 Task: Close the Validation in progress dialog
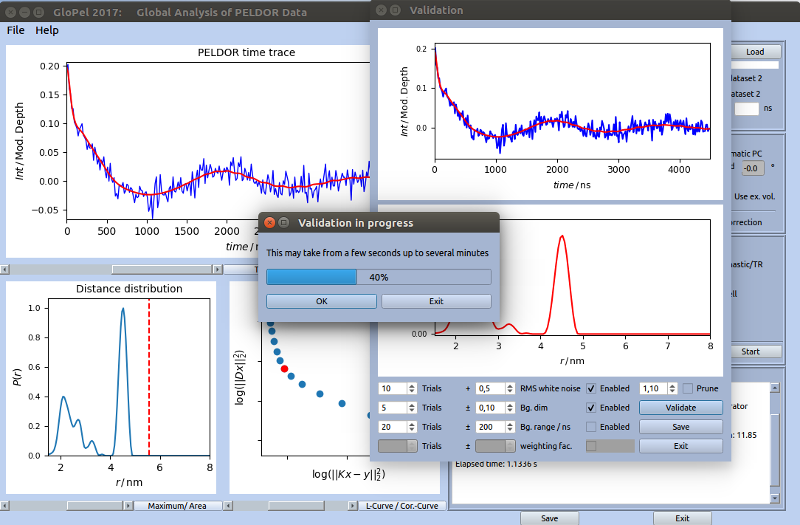268,222
